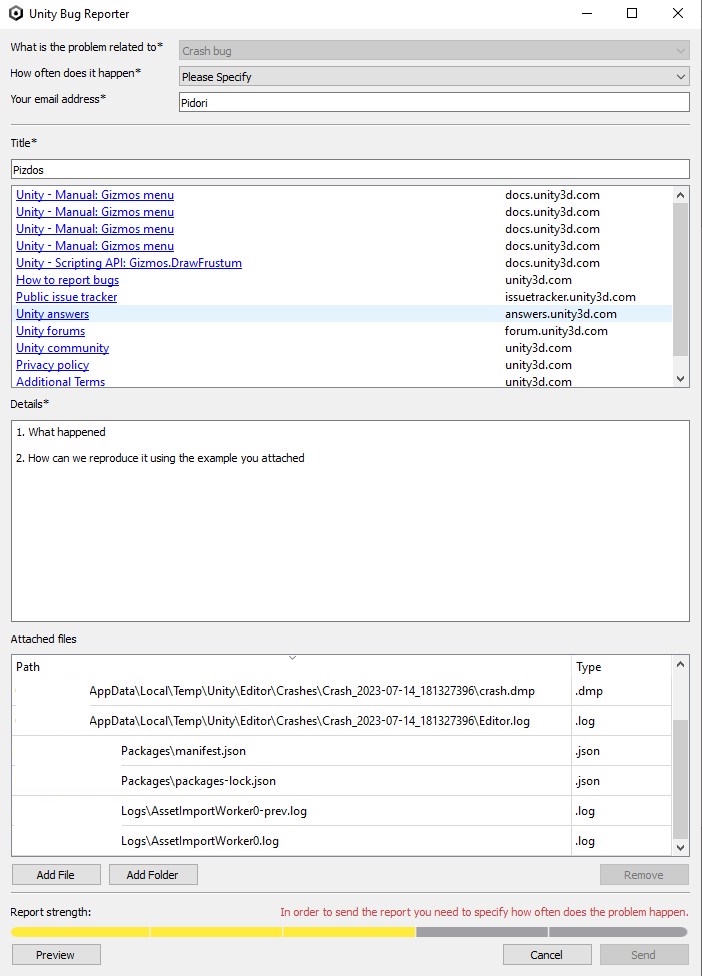Open the 'Unity - Scripting API: Gizmos.DrawFrustum' link
The height and width of the screenshot is (976, 702).
coord(129,263)
